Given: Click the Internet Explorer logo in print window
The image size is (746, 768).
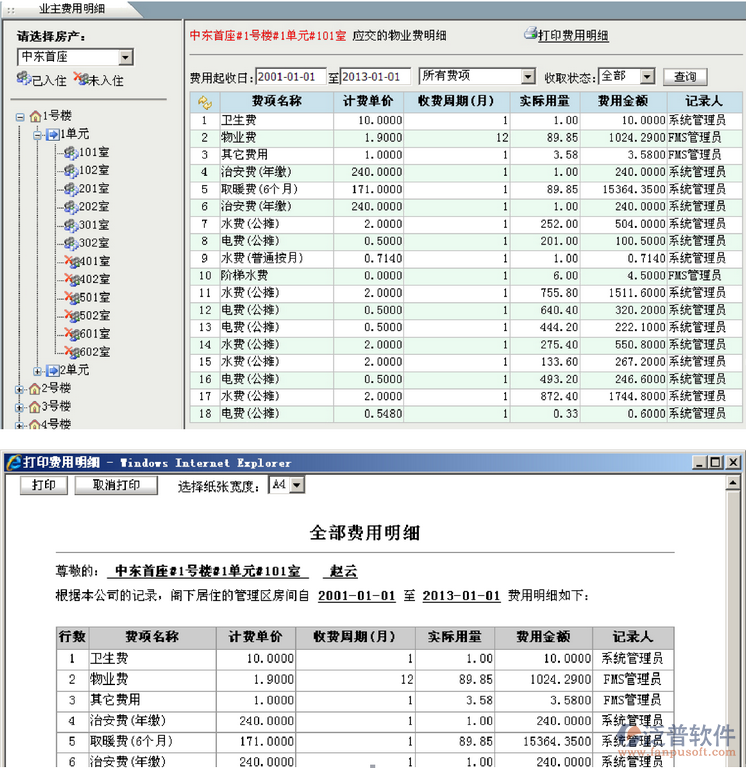Looking at the screenshot, I should click(x=14, y=462).
